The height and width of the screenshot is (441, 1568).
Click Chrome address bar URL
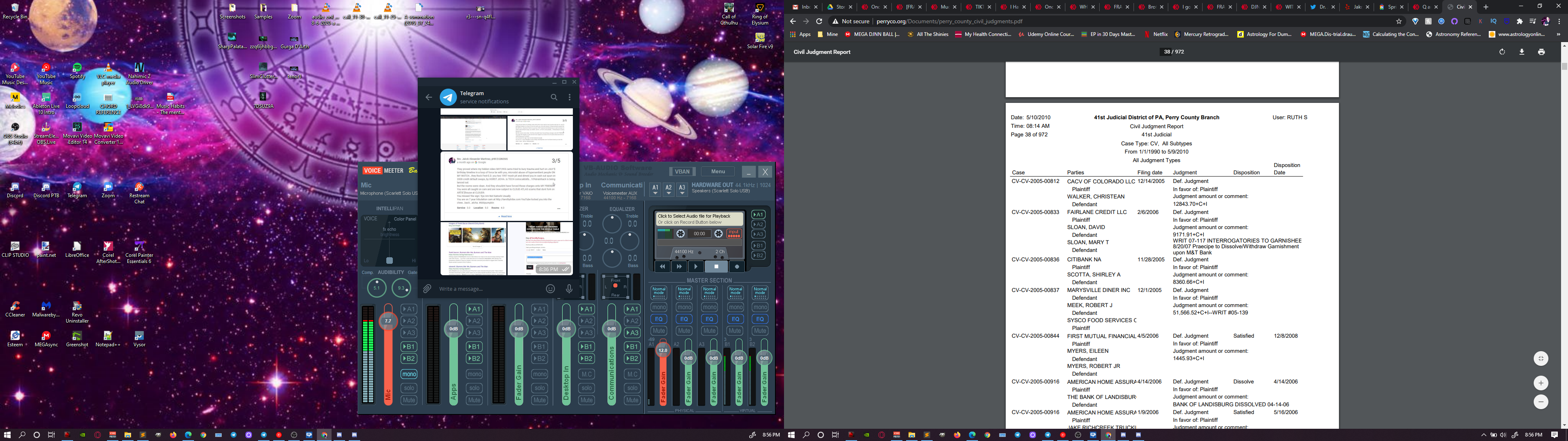pyautogui.click(x=949, y=21)
